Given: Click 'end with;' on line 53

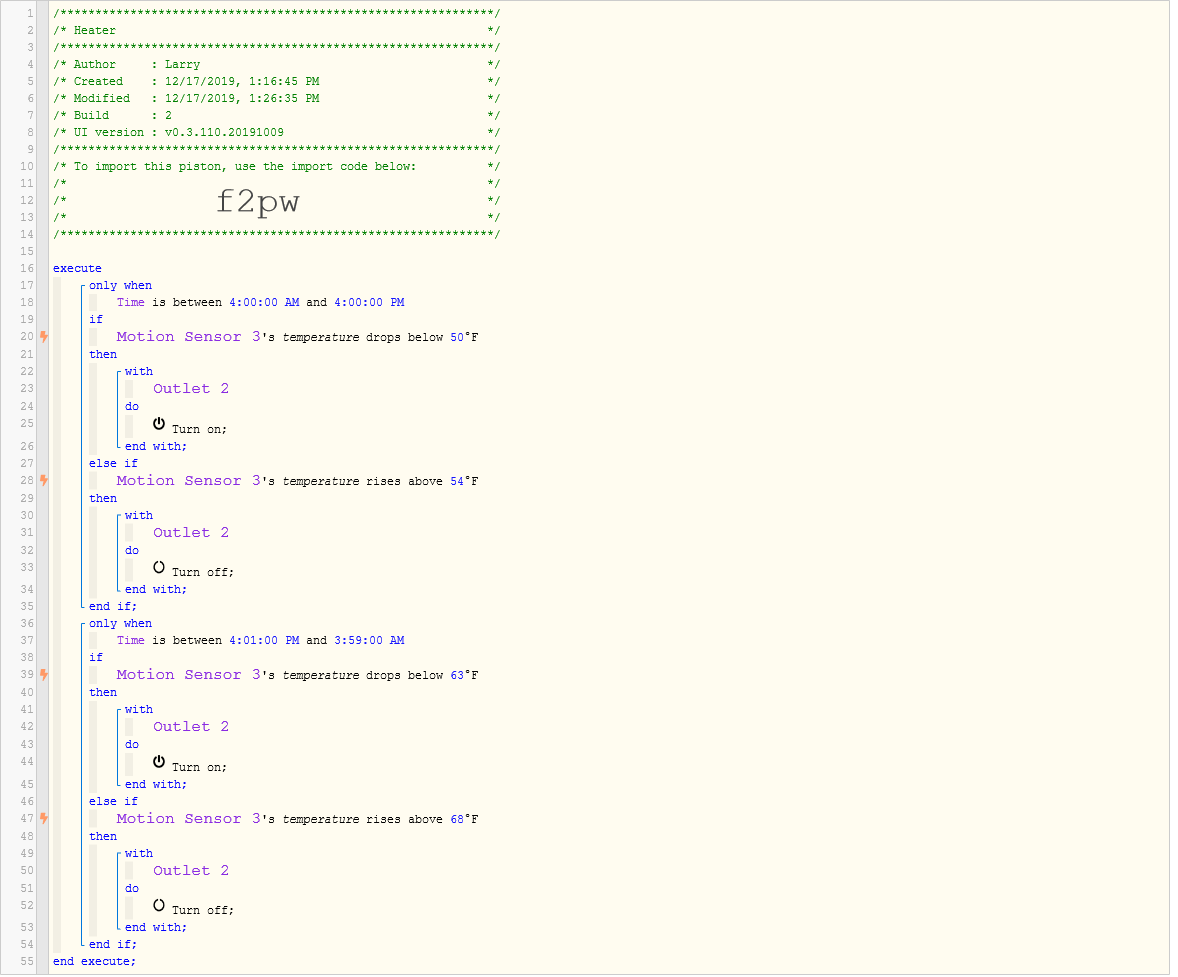Looking at the screenshot, I should [156, 927].
